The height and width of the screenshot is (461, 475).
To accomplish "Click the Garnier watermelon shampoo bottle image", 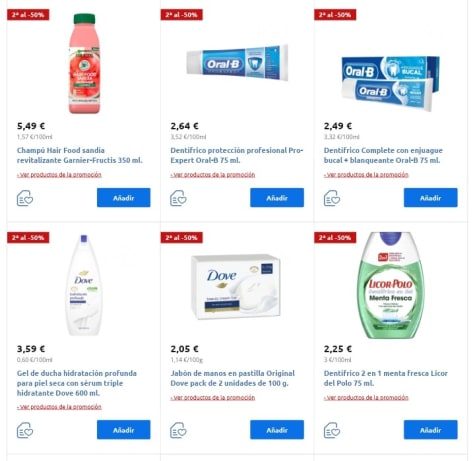I will tap(84, 63).
